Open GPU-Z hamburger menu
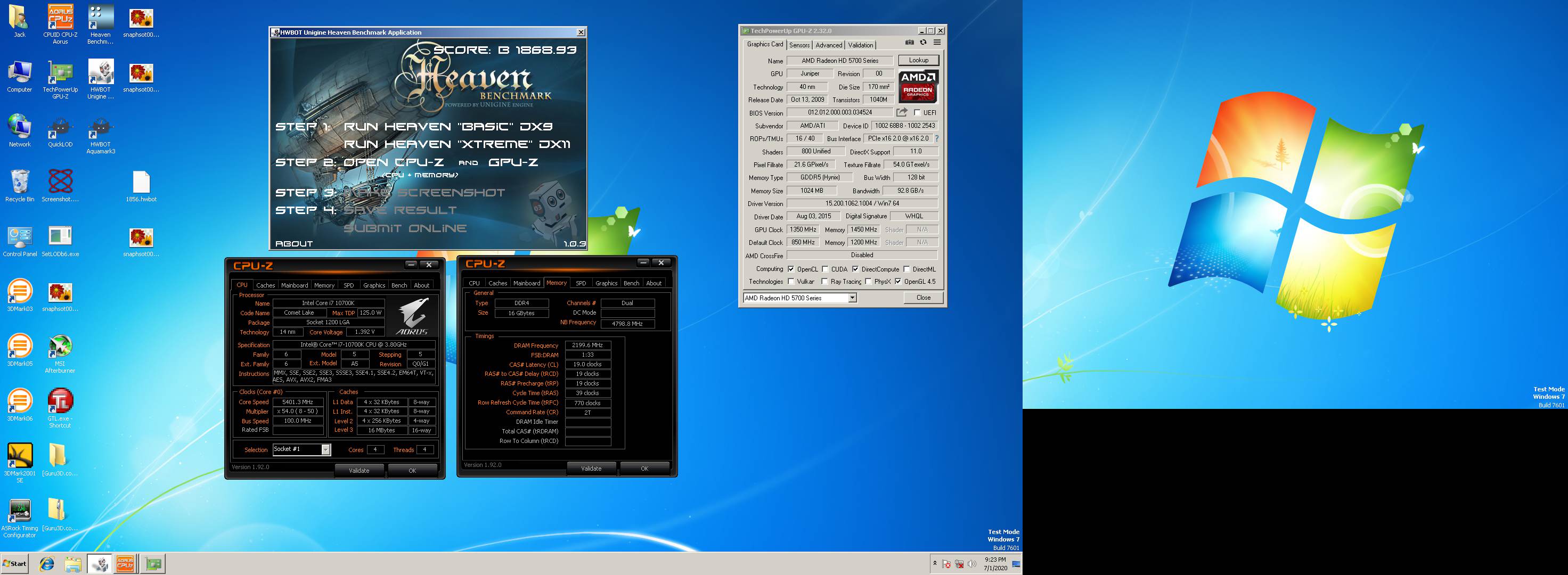 (x=937, y=43)
